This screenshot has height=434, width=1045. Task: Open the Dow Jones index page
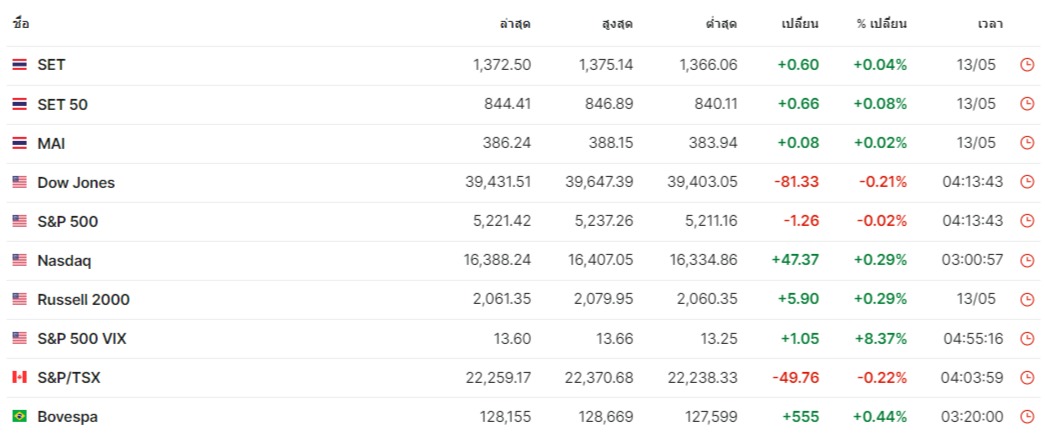click(x=76, y=182)
